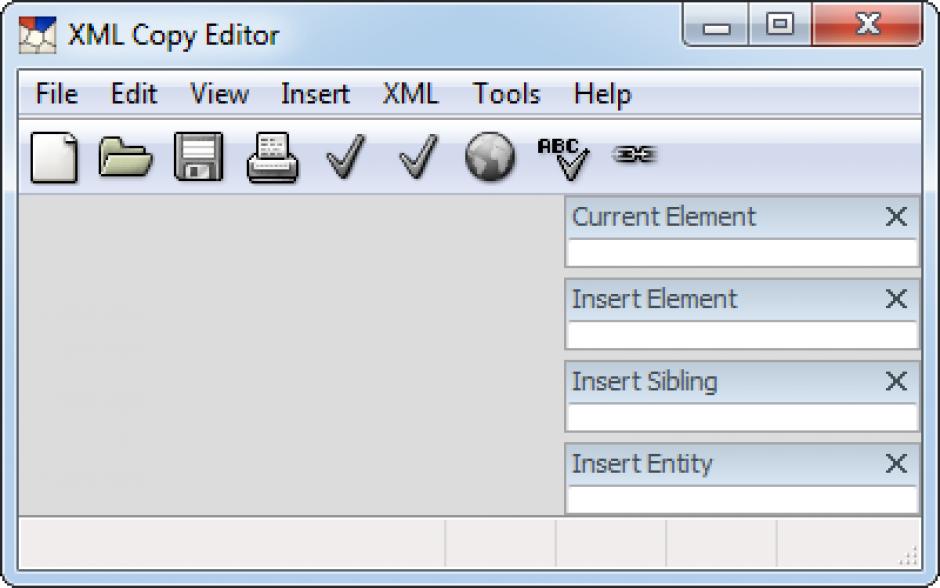Open the XML menu

coord(411,94)
